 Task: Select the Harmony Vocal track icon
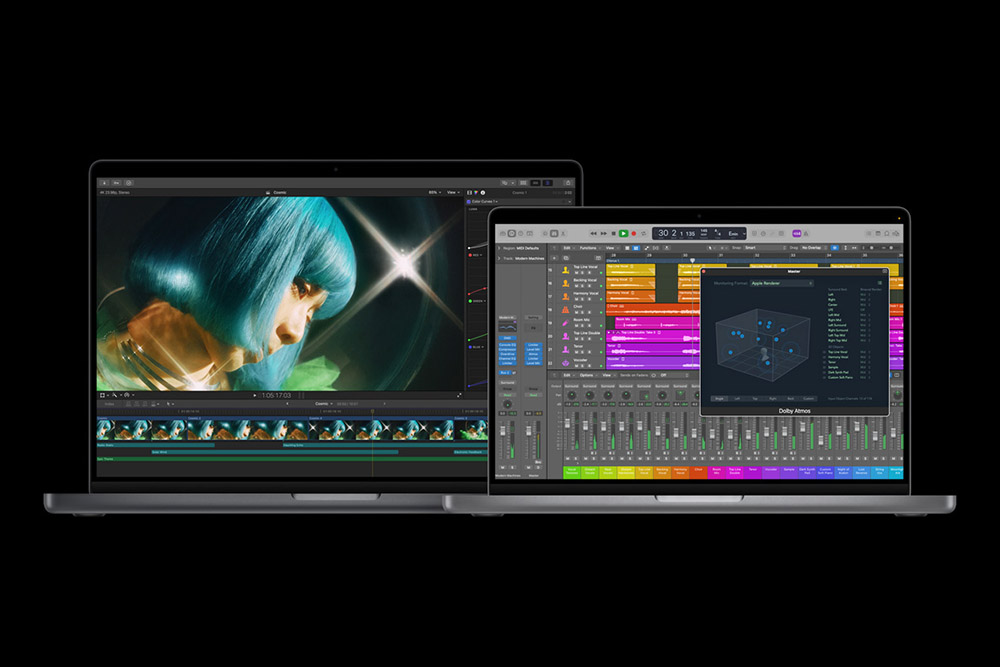click(x=566, y=297)
